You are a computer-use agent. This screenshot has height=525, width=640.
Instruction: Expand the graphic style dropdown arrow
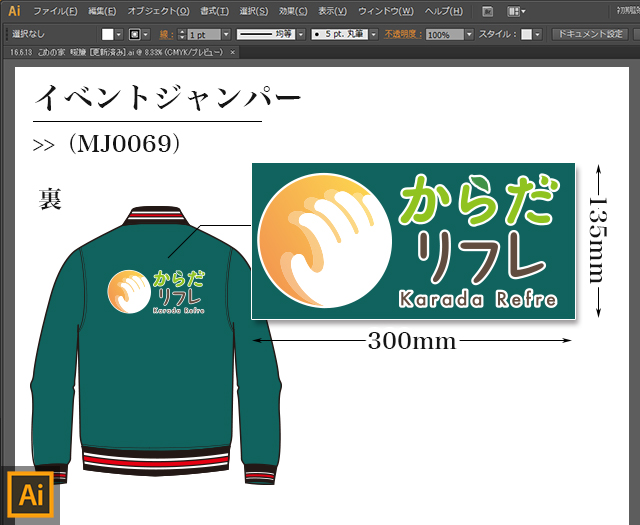(x=538, y=35)
